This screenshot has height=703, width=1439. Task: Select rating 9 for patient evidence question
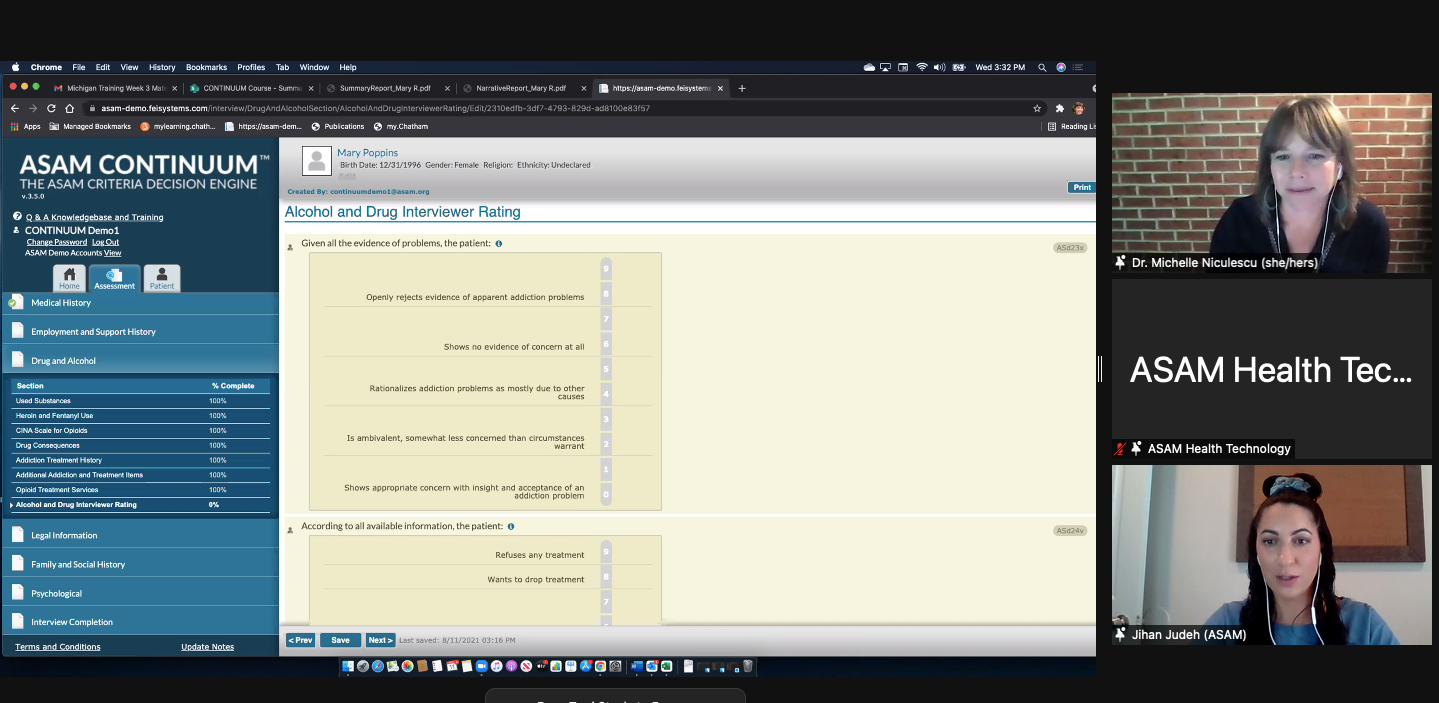click(606, 269)
